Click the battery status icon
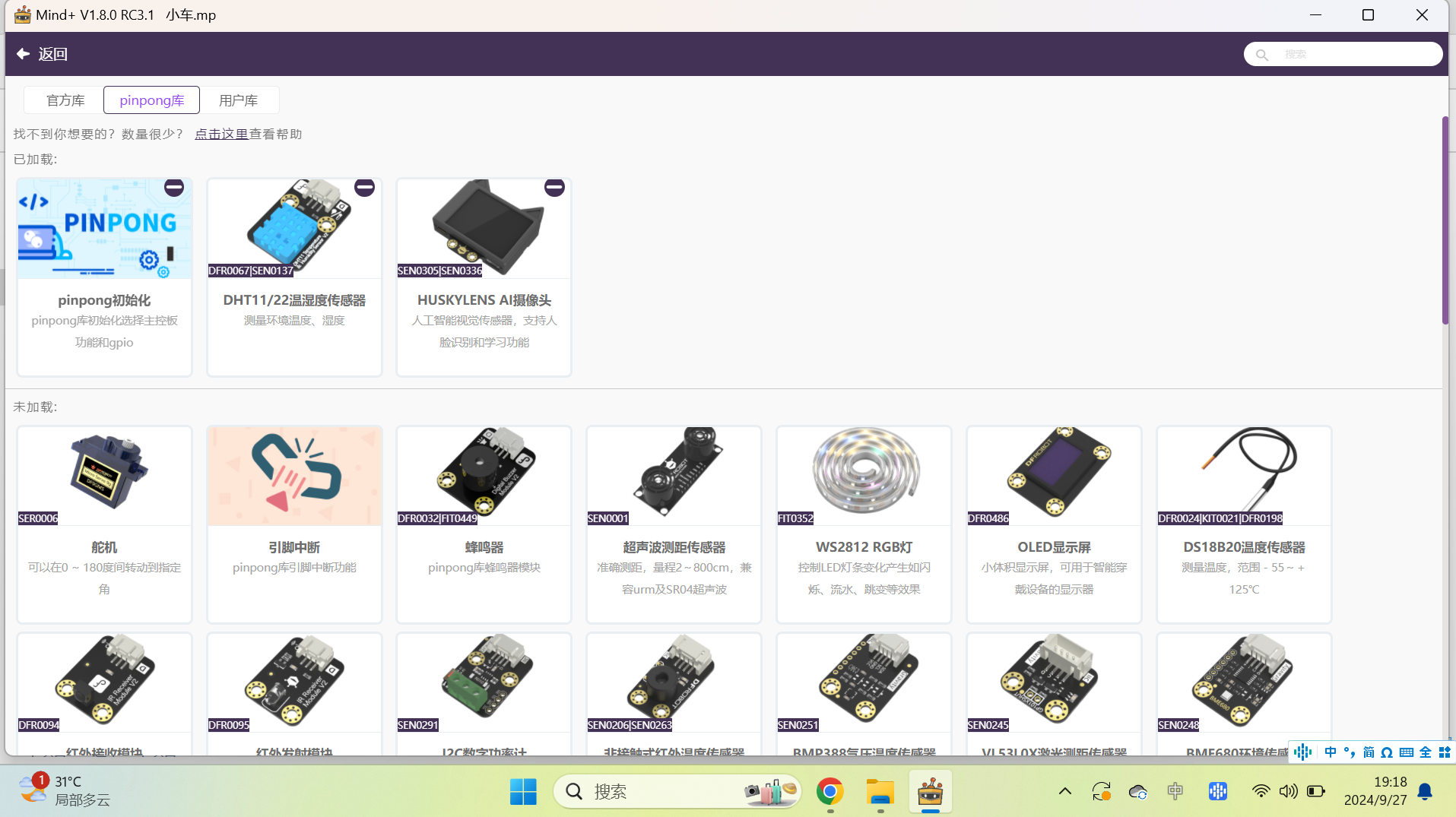This screenshot has height=817, width=1456. point(1316,791)
